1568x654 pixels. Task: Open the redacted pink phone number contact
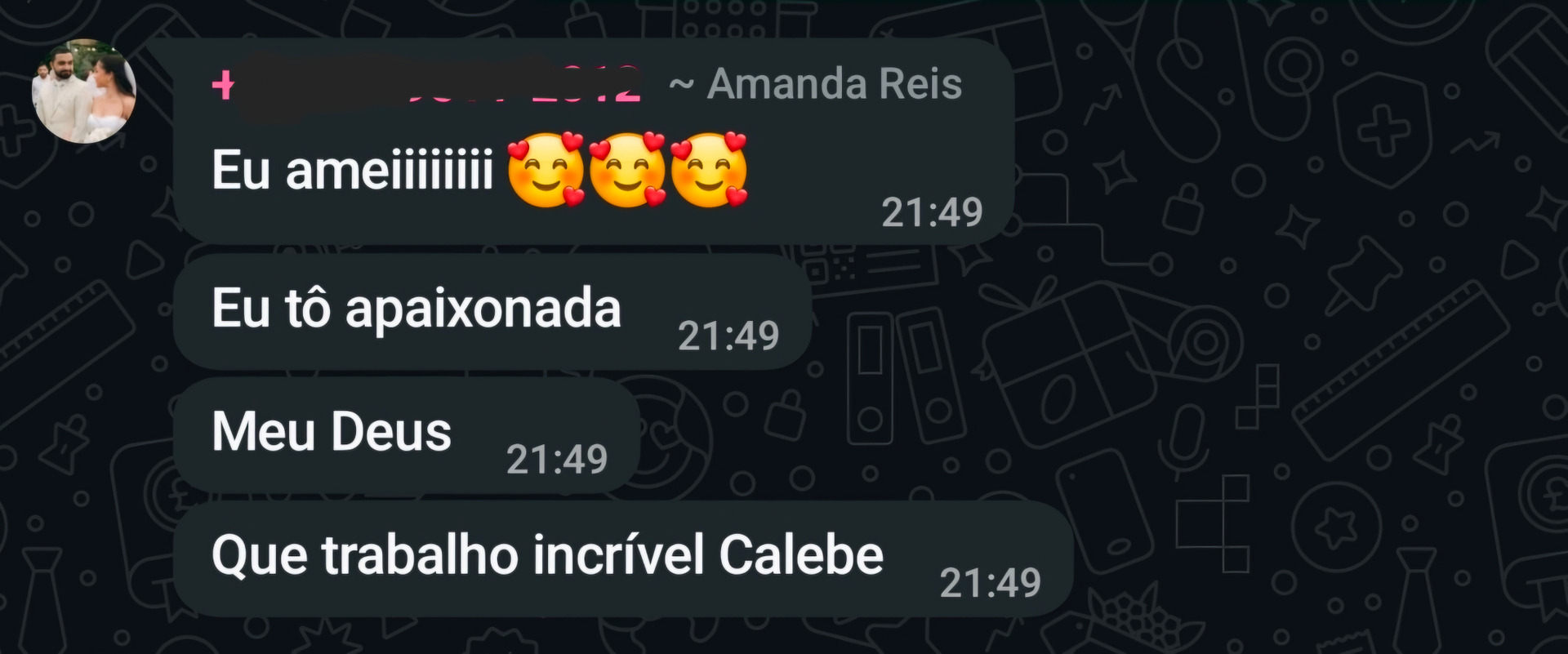coord(425,84)
